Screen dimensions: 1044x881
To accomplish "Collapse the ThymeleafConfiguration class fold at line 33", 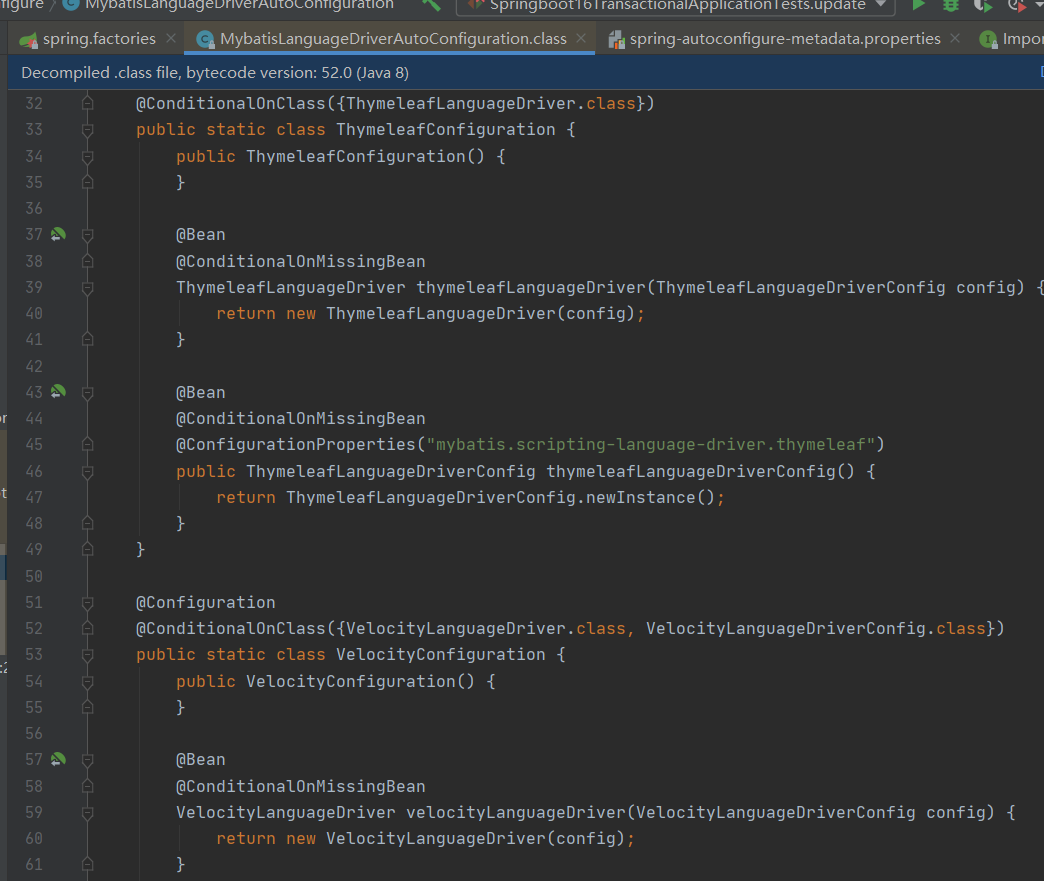I will 87,130.
